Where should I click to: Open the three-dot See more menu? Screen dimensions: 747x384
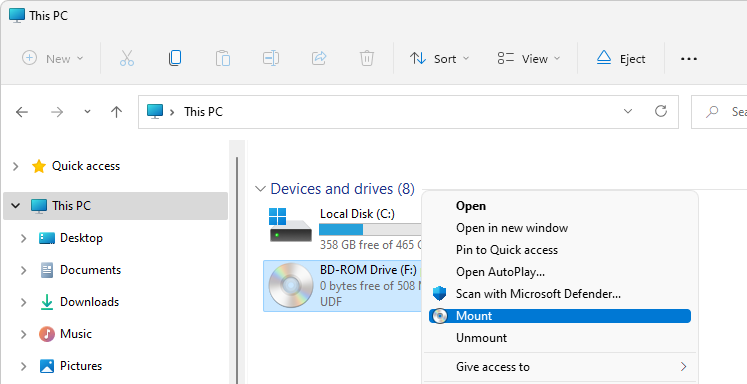[689, 59]
